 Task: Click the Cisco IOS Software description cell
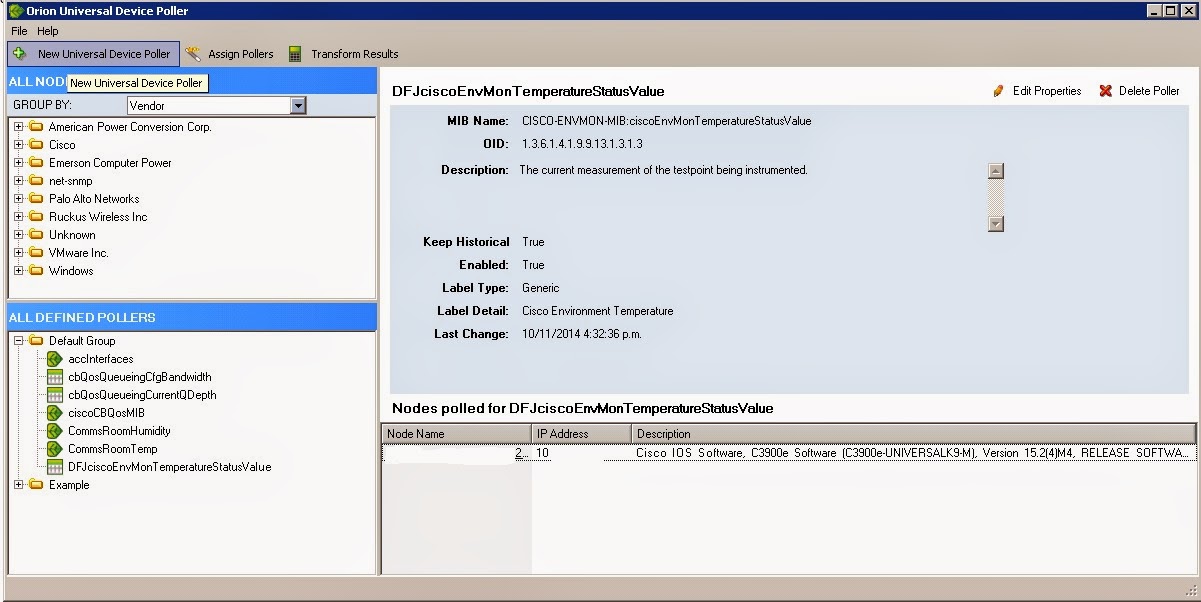point(914,453)
